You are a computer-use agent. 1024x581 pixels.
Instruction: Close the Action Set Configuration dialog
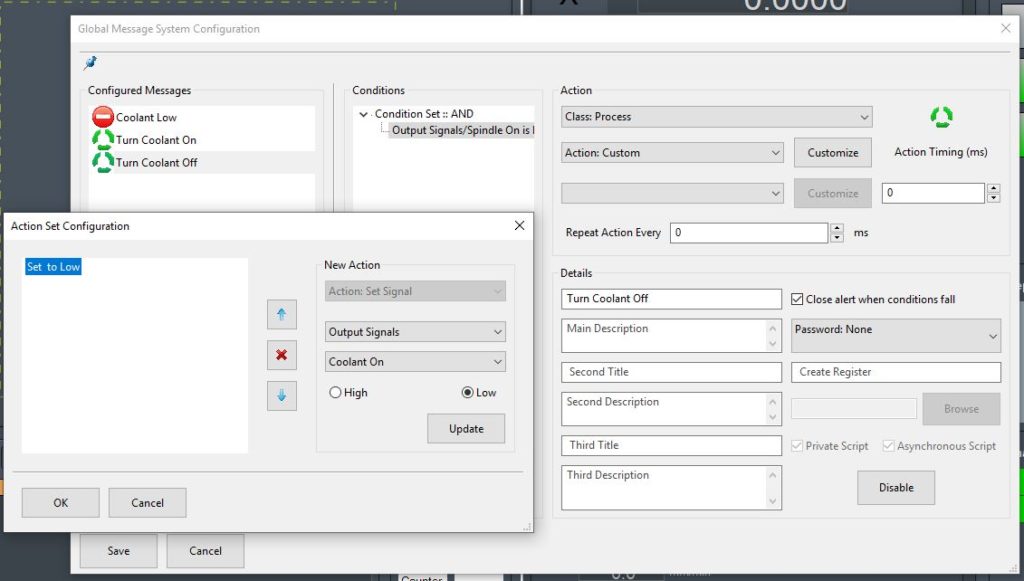point(519,226)
